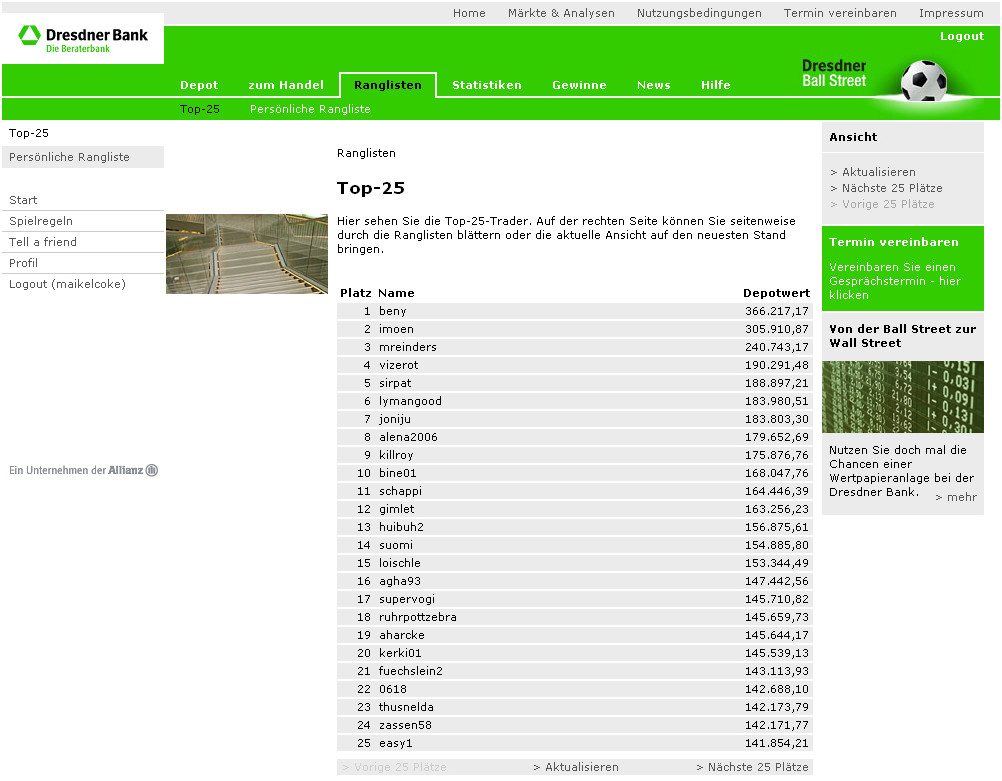
Task: Click Aktualisieren in the Ansicht panel
Action: click(878, 172)
